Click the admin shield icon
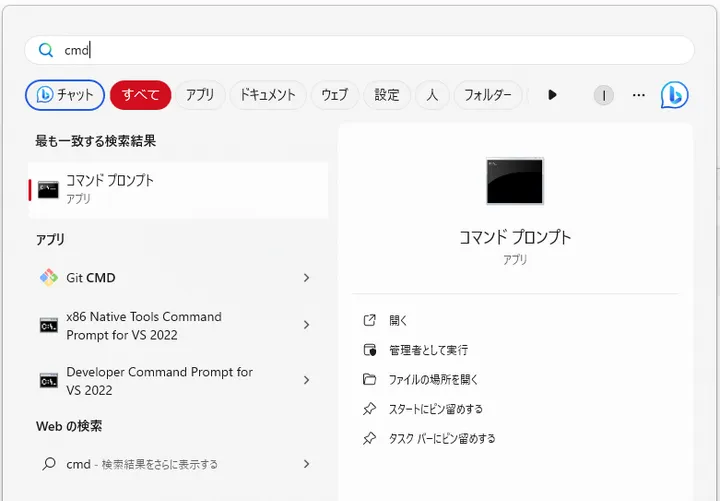Screen dimensions: 720x501 click(x=370, y=350)
